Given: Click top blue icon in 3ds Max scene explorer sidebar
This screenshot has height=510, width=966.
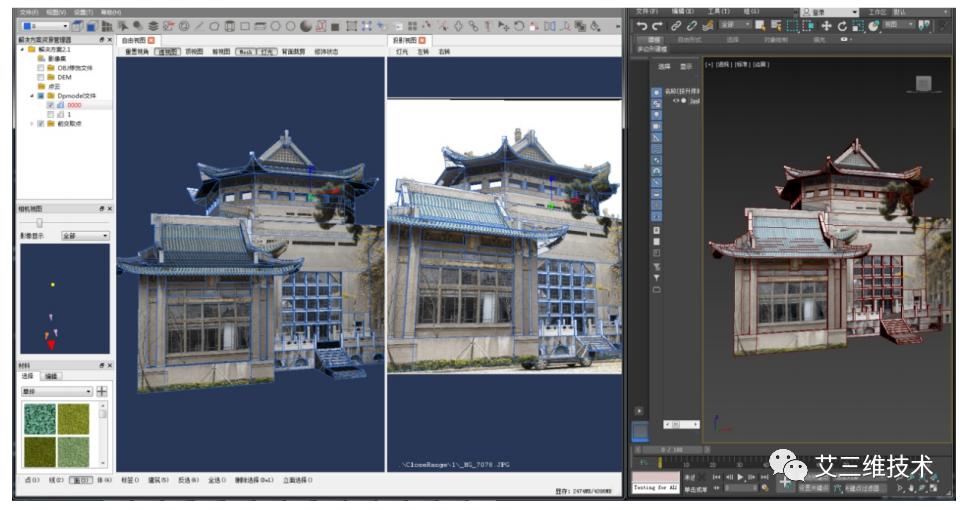Looking at the screenshot, I should coord(657,92).
